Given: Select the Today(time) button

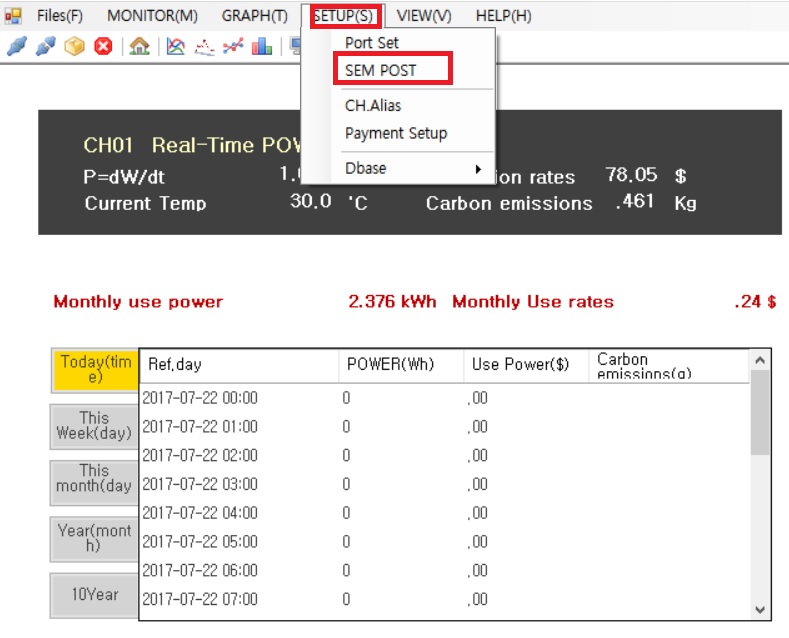Looking at the screenshot, I should click(x=95, y=370).
